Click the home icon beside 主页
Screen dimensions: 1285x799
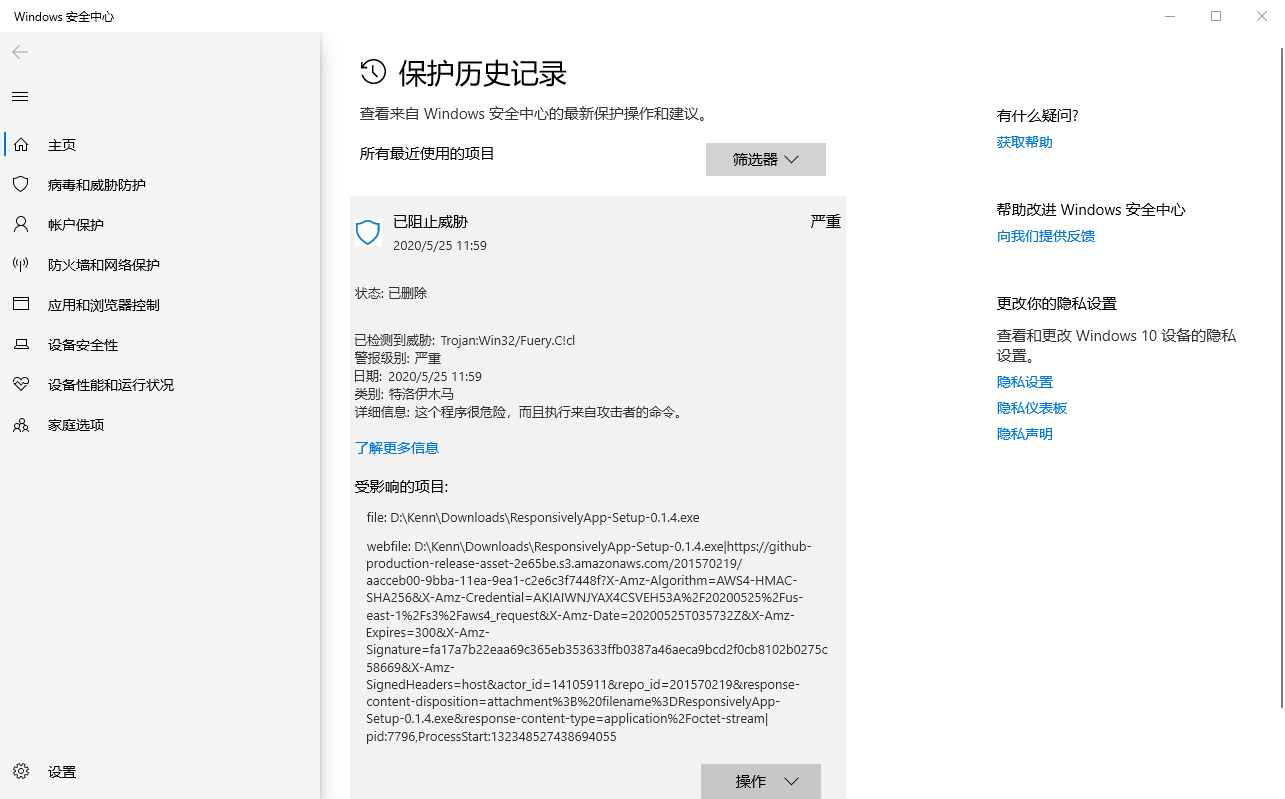21,145
